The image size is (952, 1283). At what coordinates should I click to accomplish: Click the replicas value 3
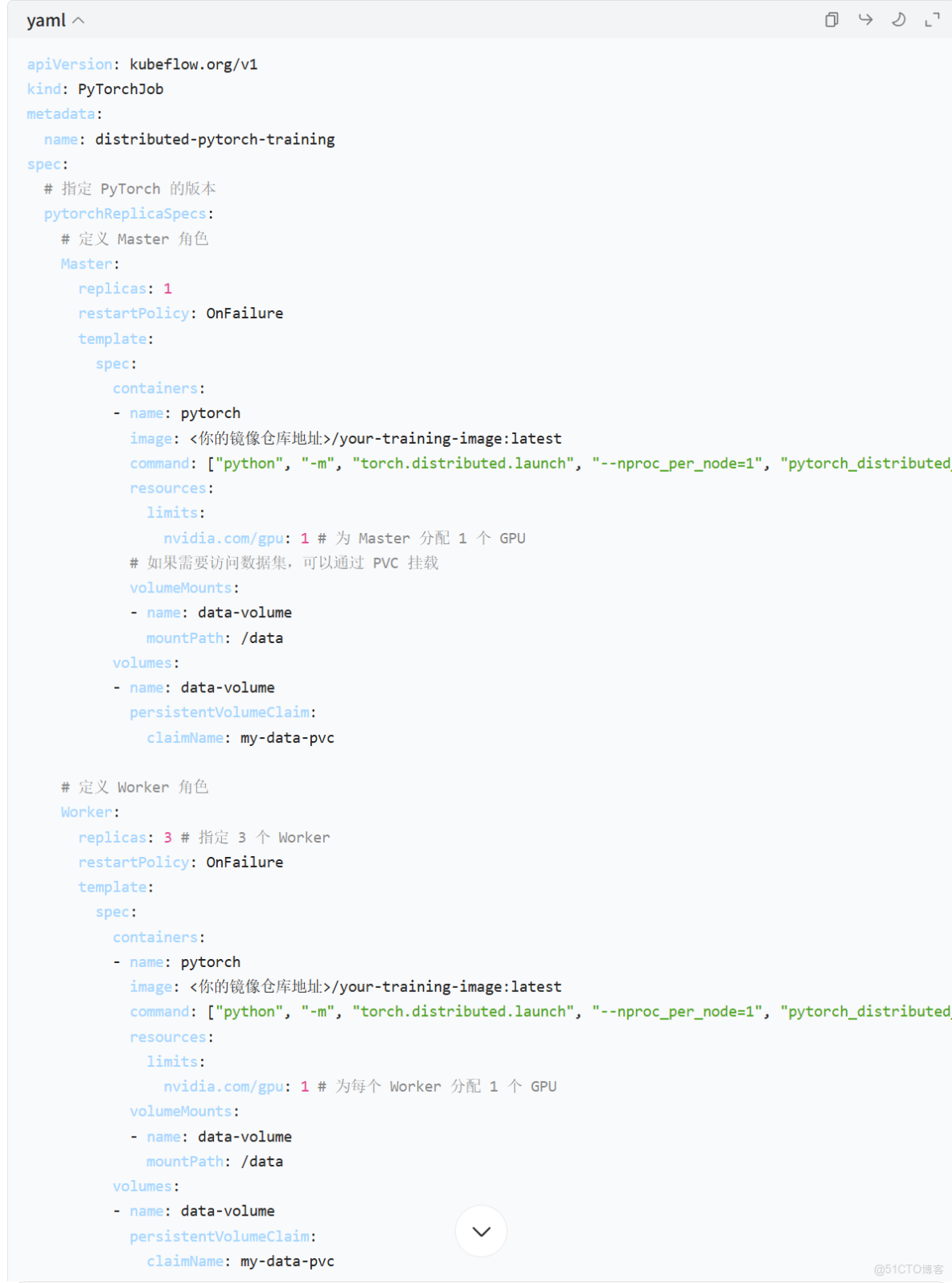click(168, 838)
